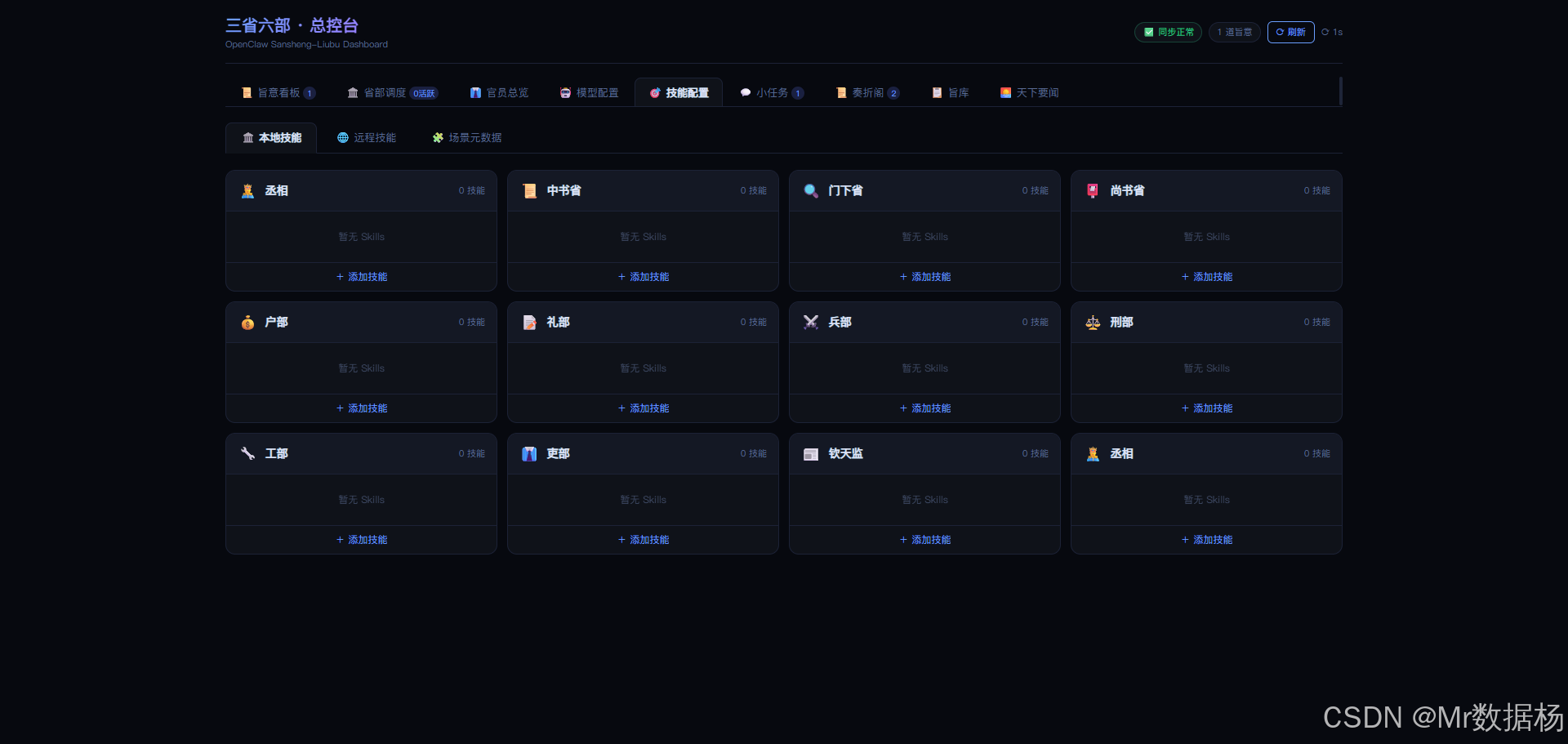This screenshot has width=1568, height=744.
Task: Click the 礼部 document icon
Action: point(529,323)
